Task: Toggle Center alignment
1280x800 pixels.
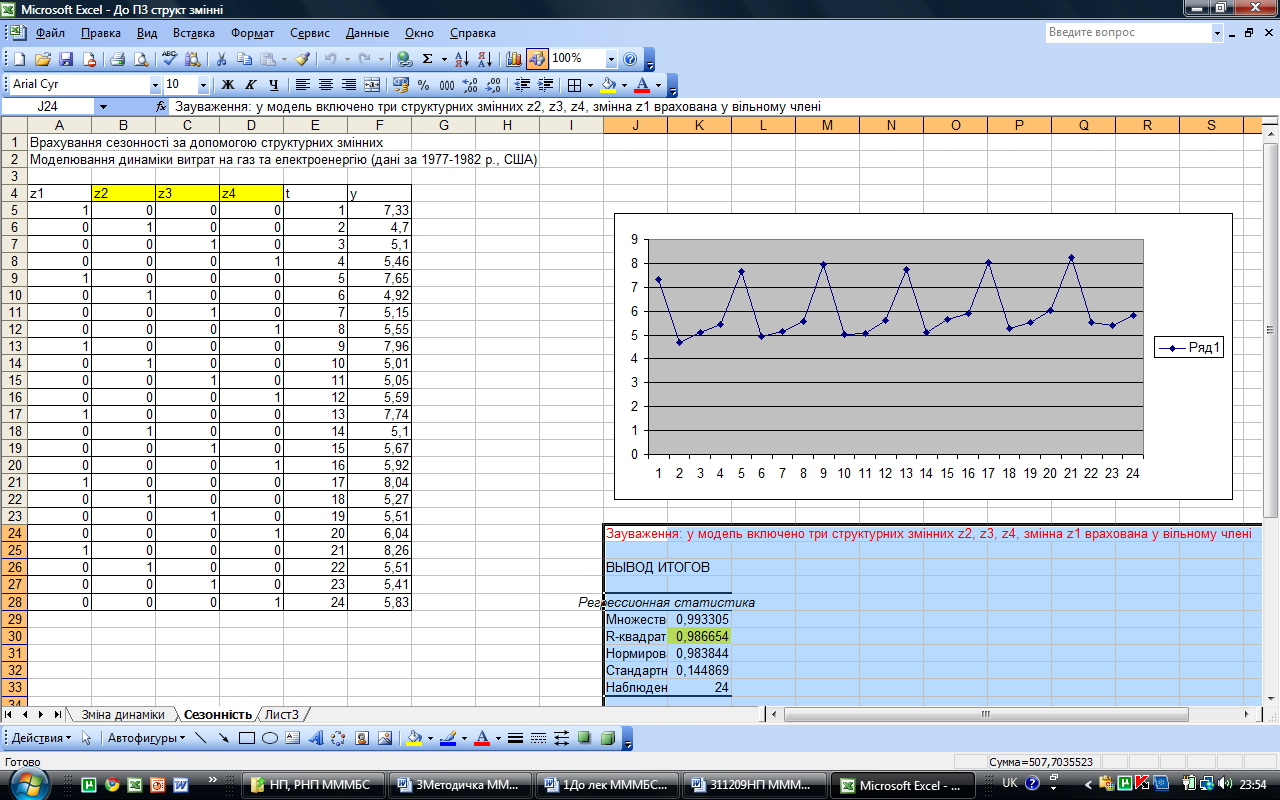Action: (x=325, y=85)
